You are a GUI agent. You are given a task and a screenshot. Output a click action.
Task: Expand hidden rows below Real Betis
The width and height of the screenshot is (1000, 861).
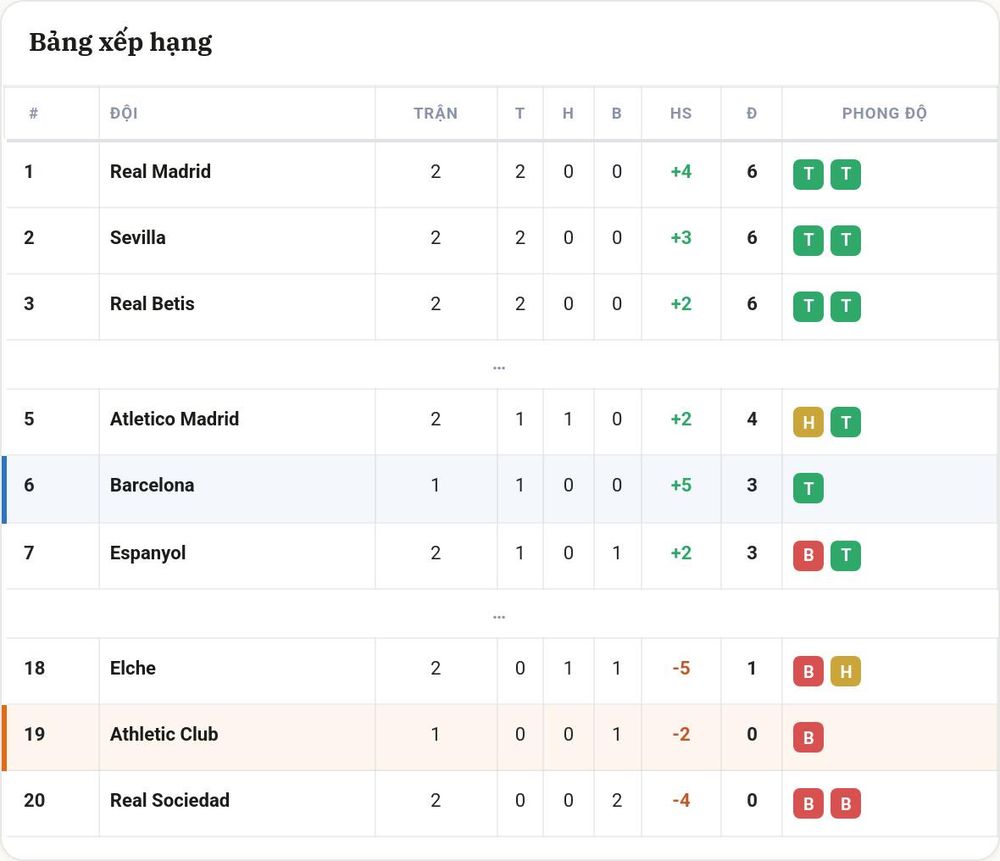499,367
